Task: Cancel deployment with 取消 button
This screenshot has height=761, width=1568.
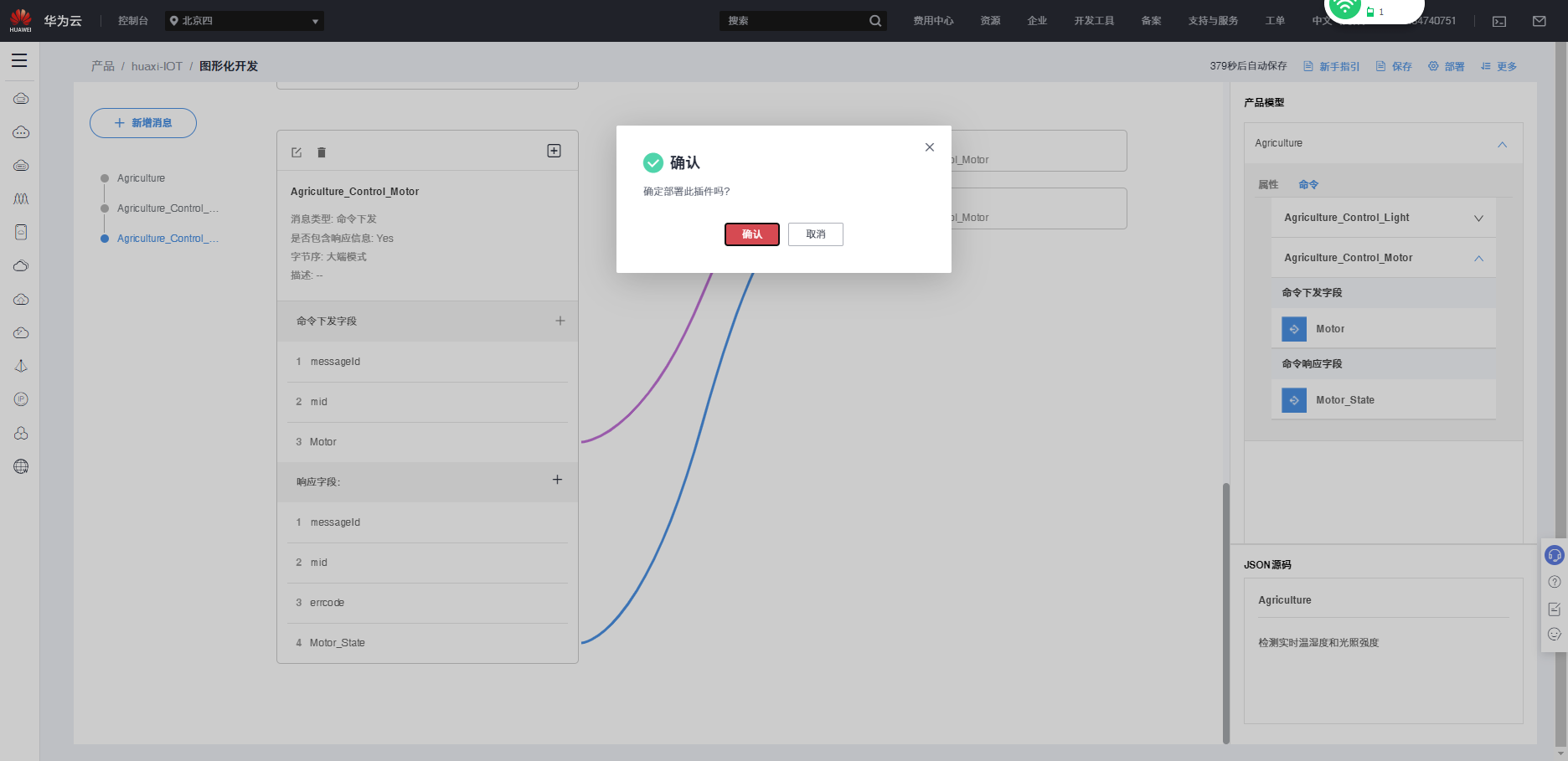Action: tap(816, 234)
